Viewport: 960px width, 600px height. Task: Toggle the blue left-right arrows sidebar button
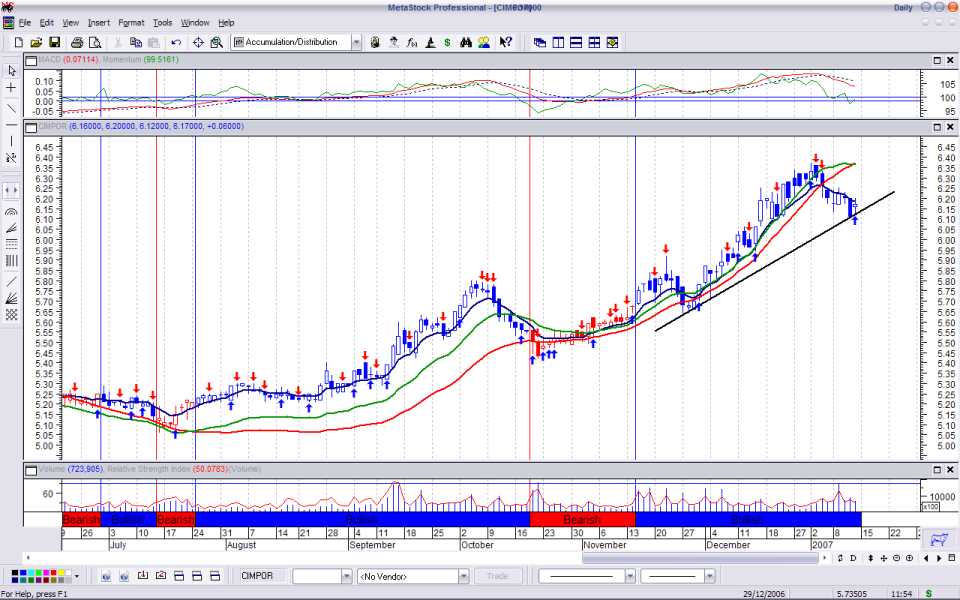(x=11, y=190)
